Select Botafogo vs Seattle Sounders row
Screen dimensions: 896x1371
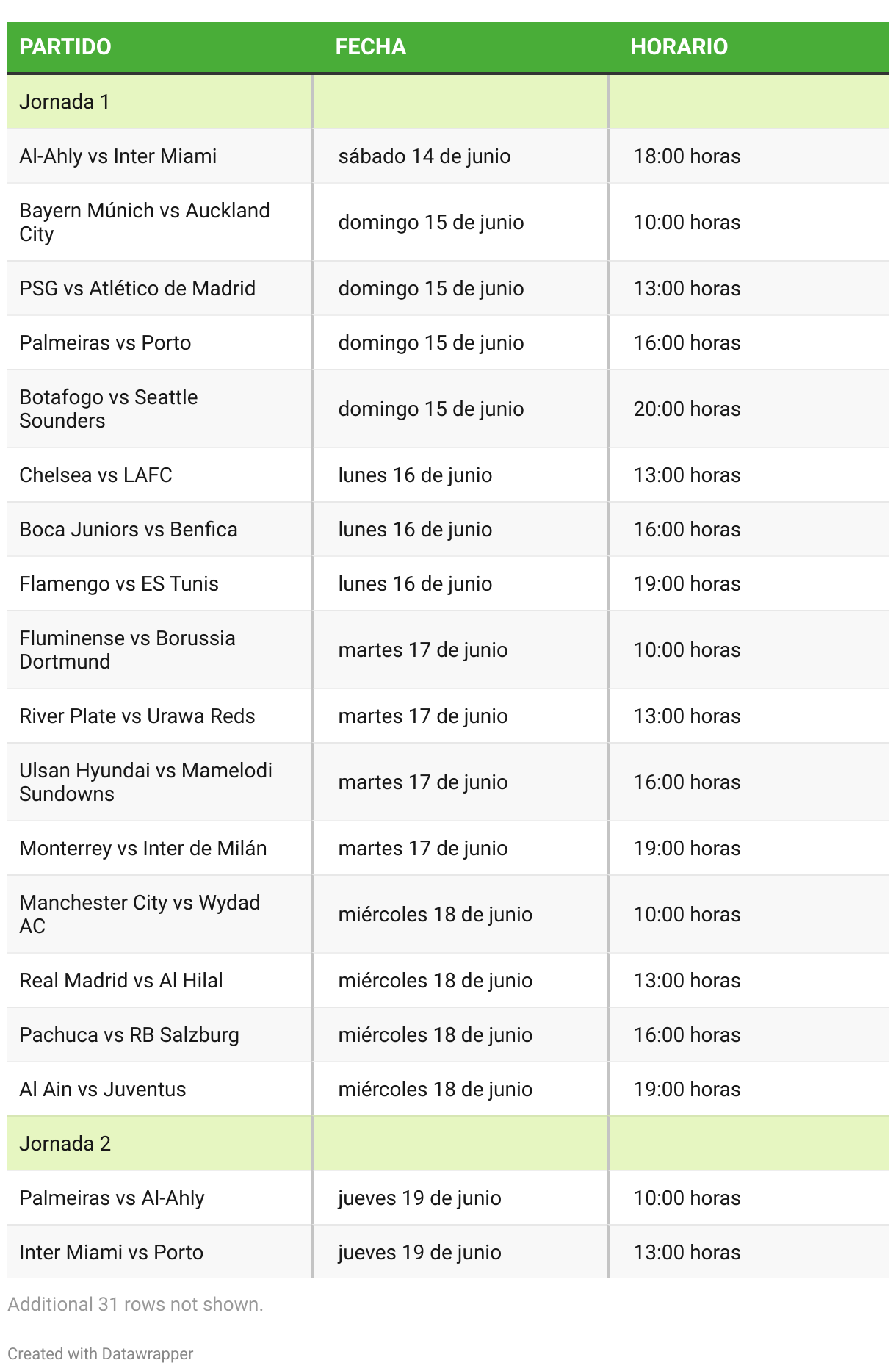[x=448, y=409]
